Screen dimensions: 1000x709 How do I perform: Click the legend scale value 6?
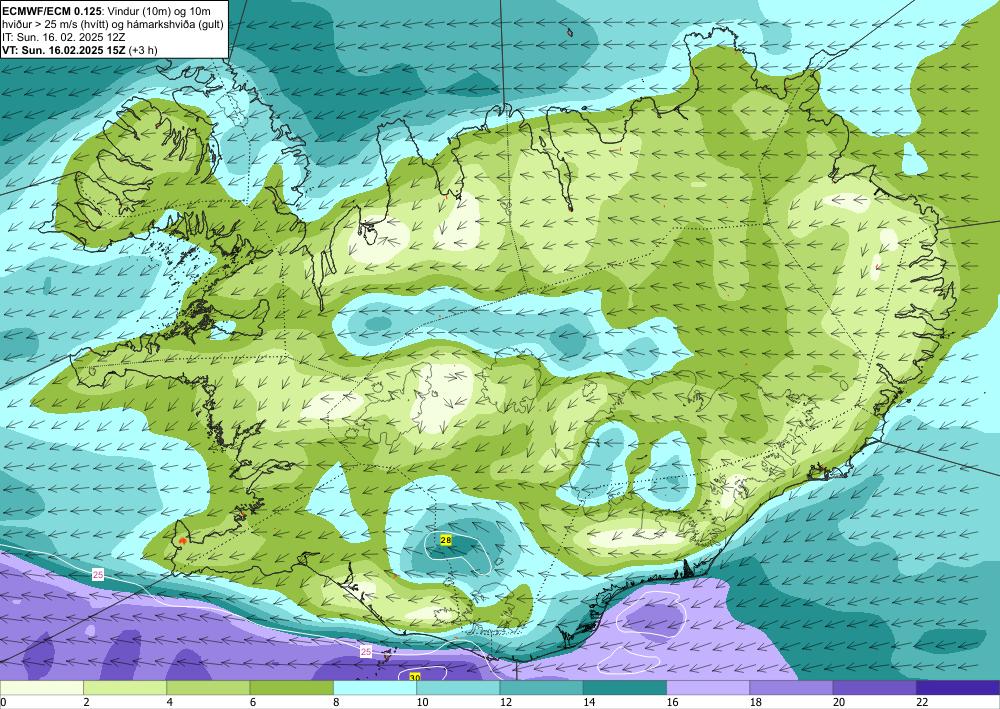point(253,702)
